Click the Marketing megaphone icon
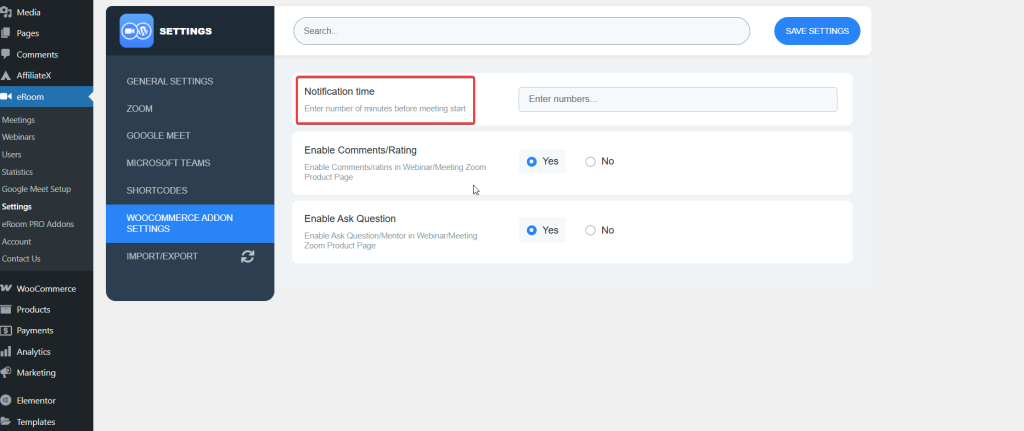Image resolution: width=1024 pixels, height=431 pixels. [x=6, y=372]
